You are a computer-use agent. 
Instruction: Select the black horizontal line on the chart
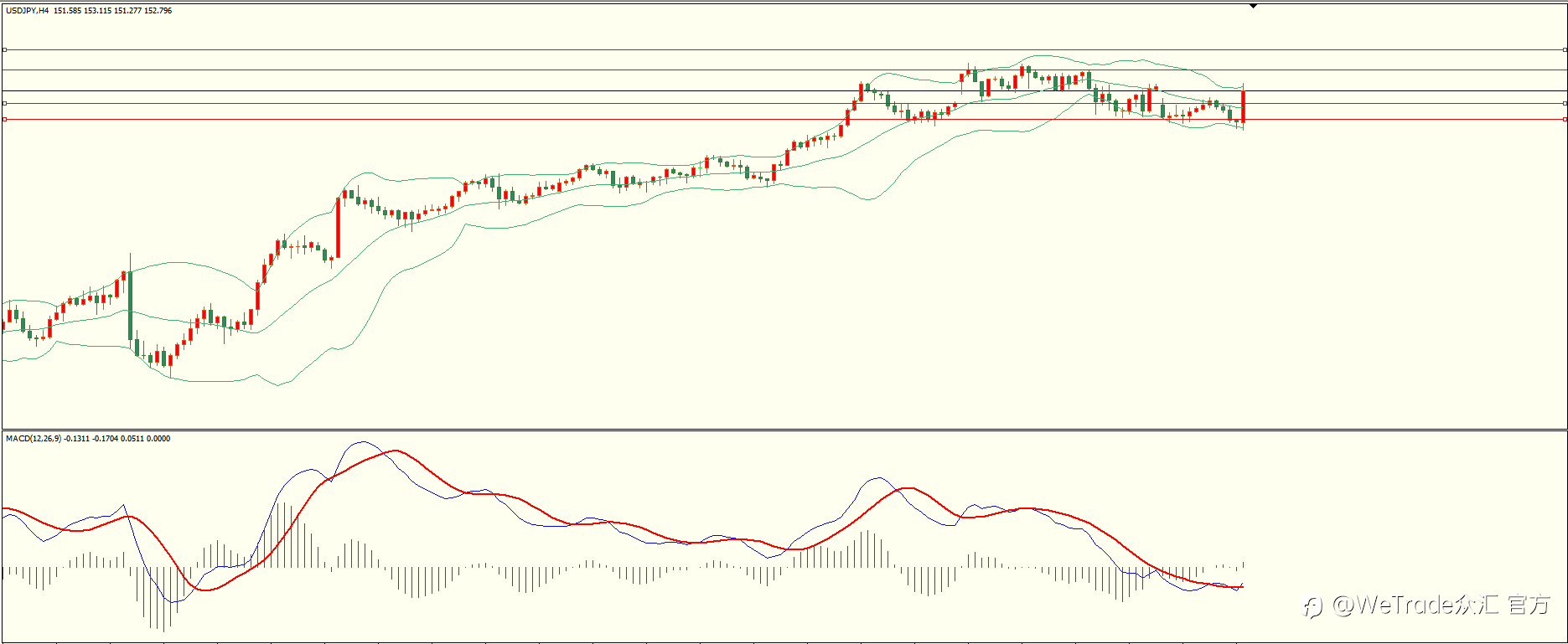tap(784, 90)
